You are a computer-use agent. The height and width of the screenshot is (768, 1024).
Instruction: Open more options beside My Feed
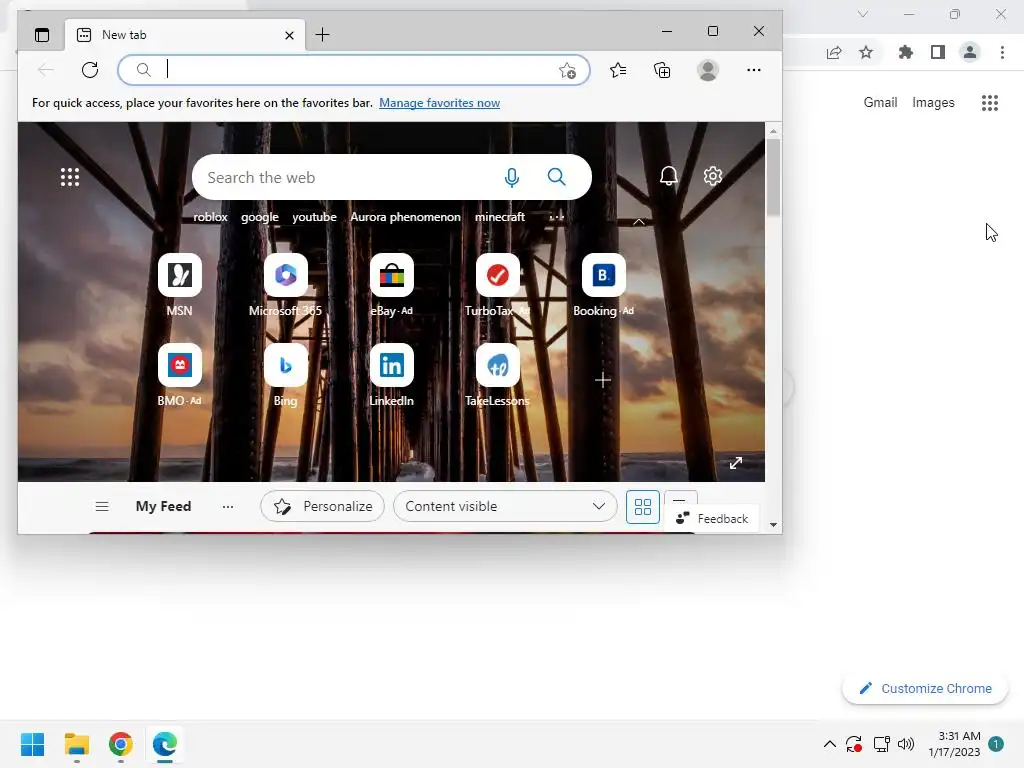point(228,506)
